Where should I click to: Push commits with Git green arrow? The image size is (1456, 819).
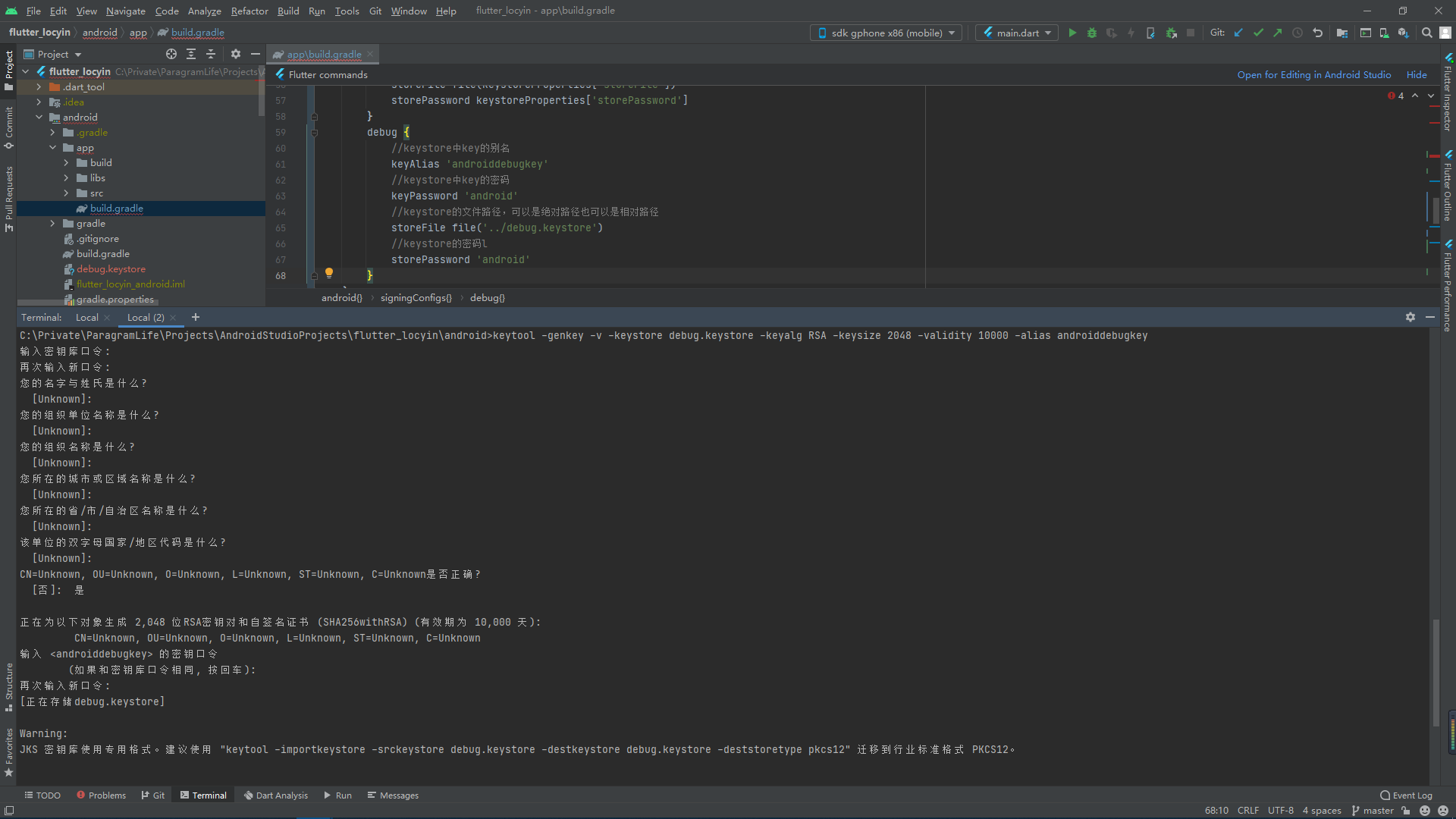1278,33
